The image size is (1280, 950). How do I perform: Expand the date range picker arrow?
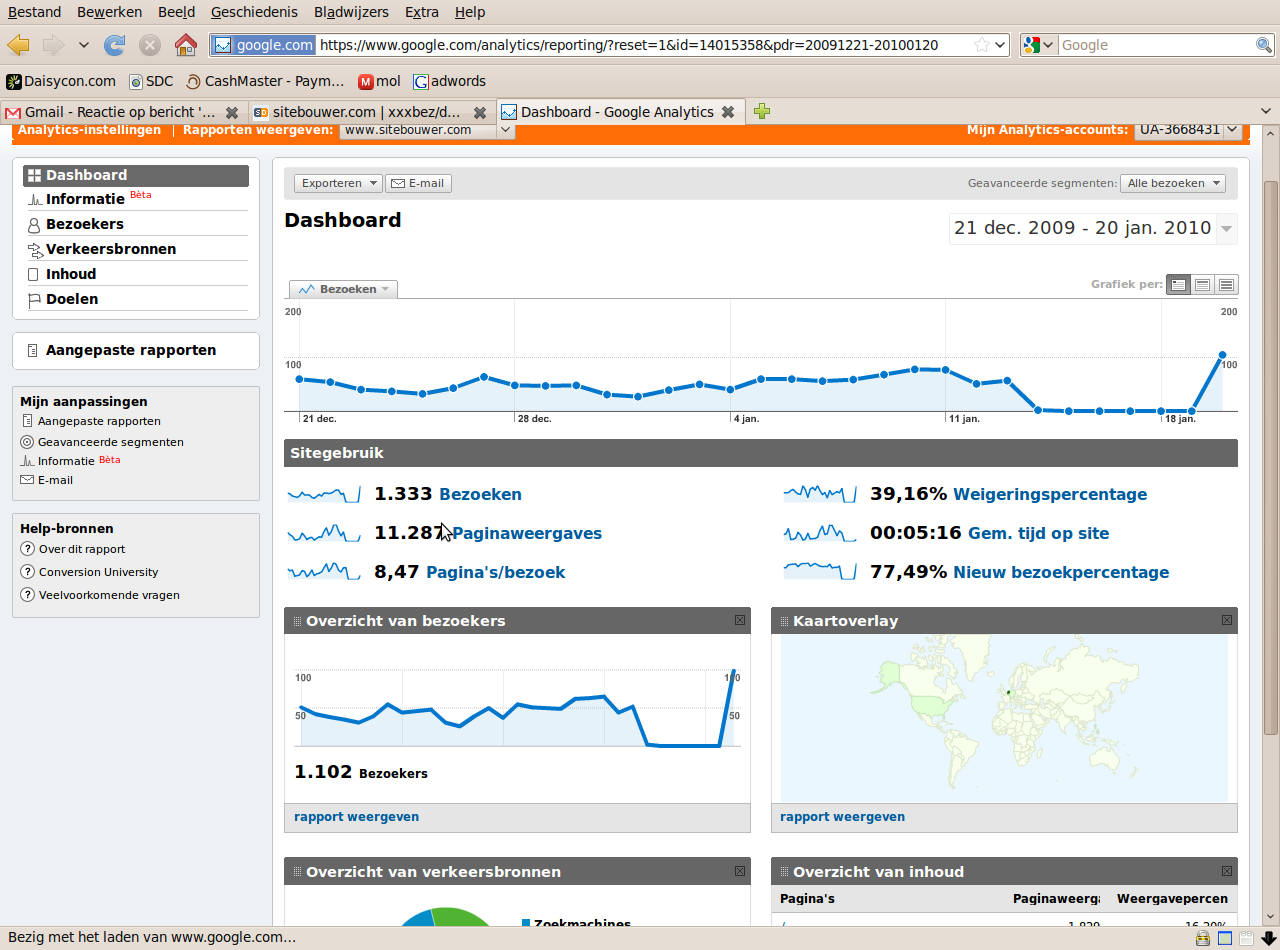tap(1227, 228)
